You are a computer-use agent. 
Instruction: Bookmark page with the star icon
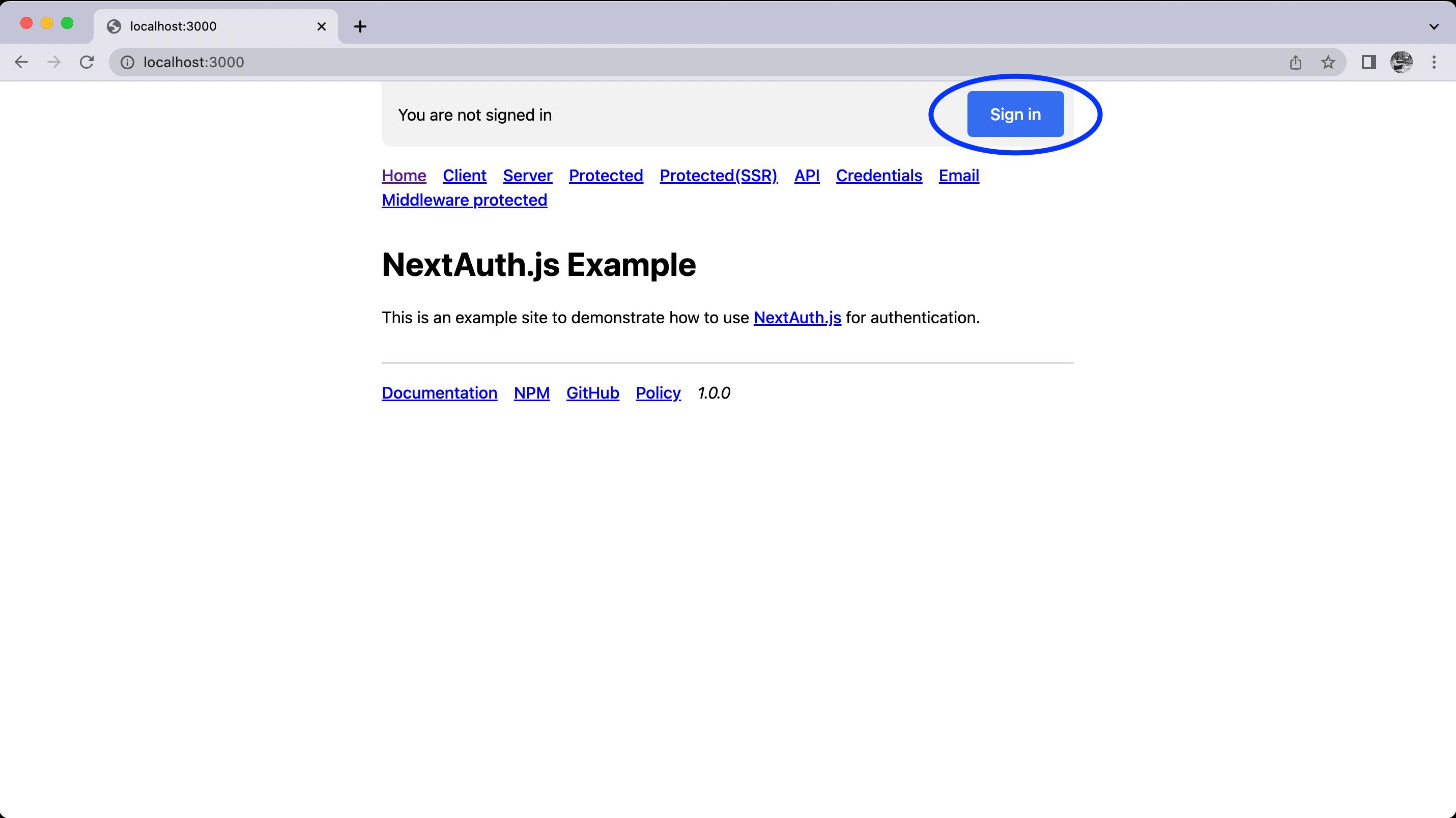click(x=1328, y=62)
